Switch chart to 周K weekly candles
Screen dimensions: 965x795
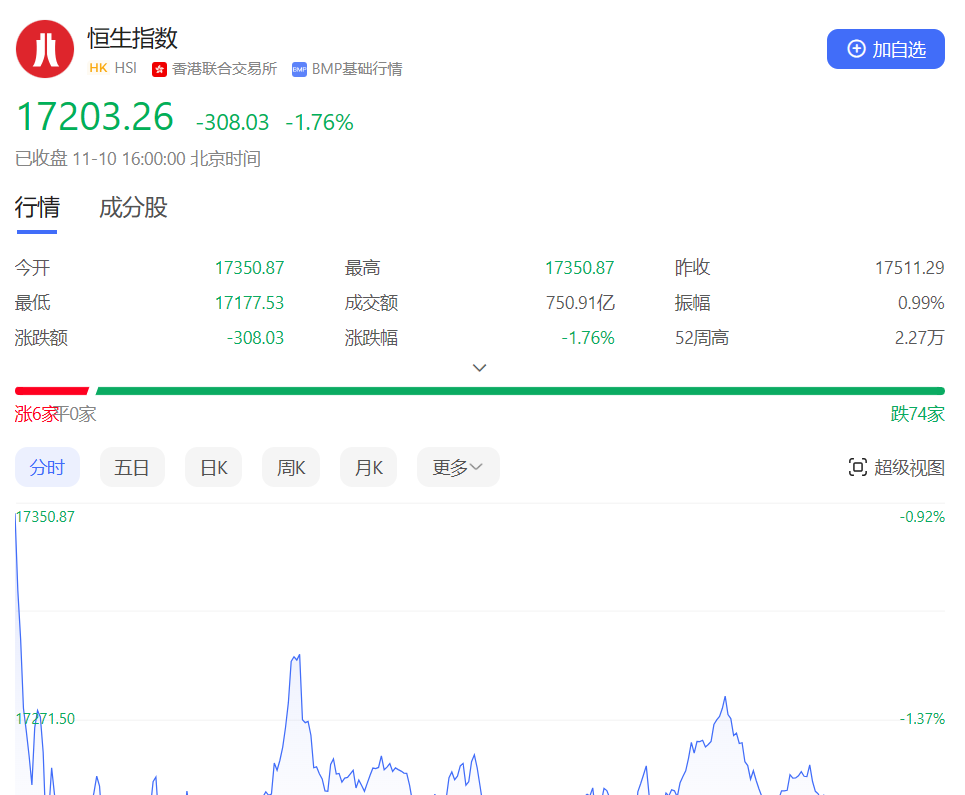(291, 467)
